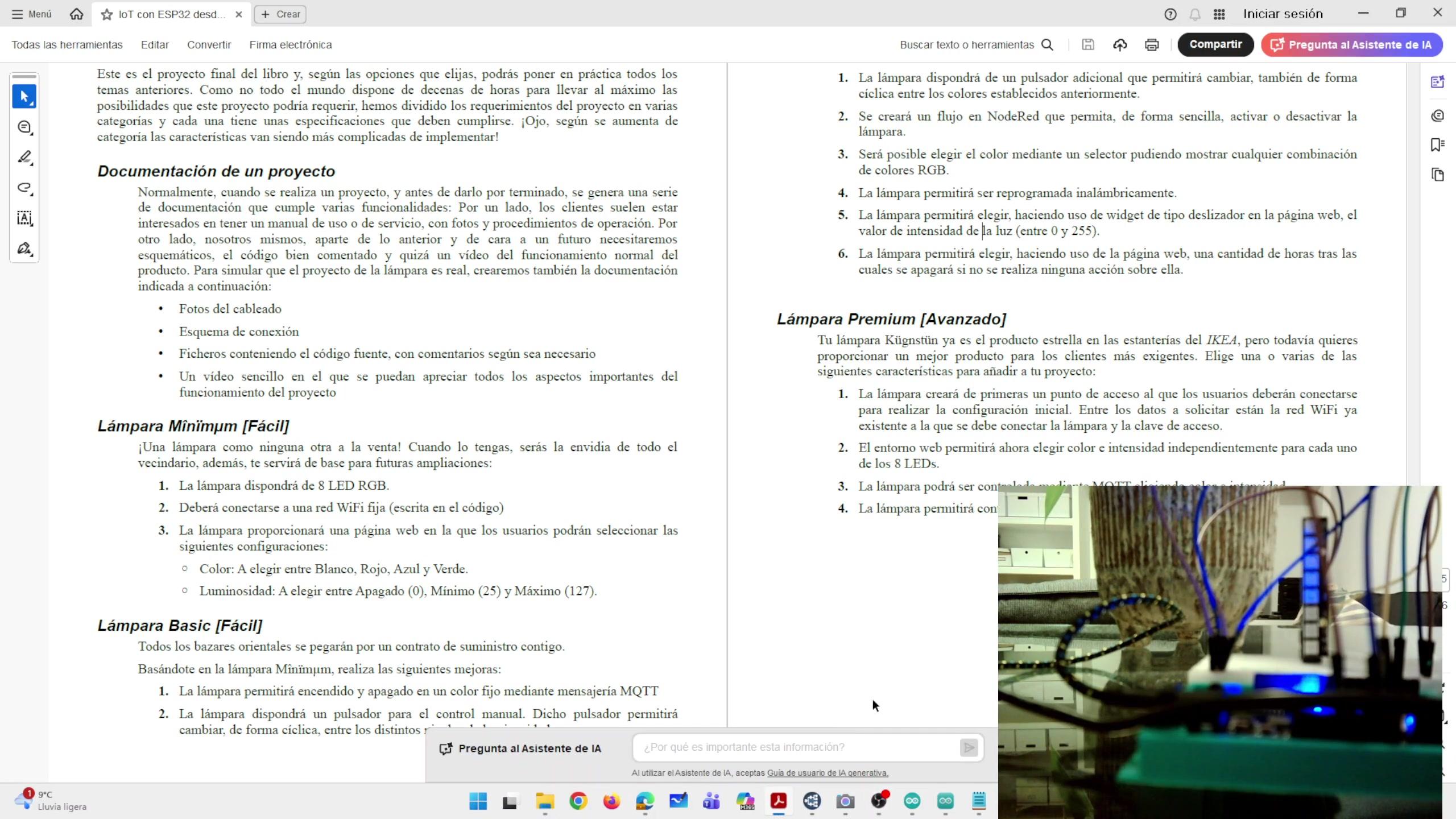Image resolution: width=1456 pixels, height=819 pixels.
Task: Open Guía de usuario de IA generativa link
Action: tap(827, 773)
